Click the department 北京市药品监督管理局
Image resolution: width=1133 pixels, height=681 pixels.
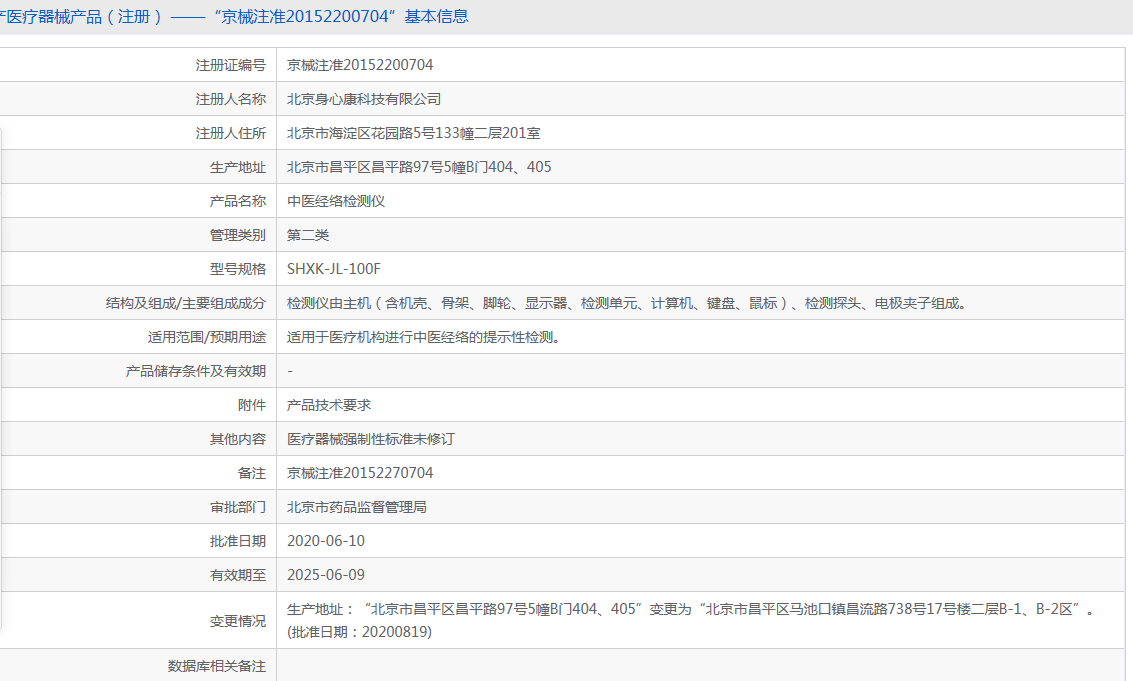[357, 507]
